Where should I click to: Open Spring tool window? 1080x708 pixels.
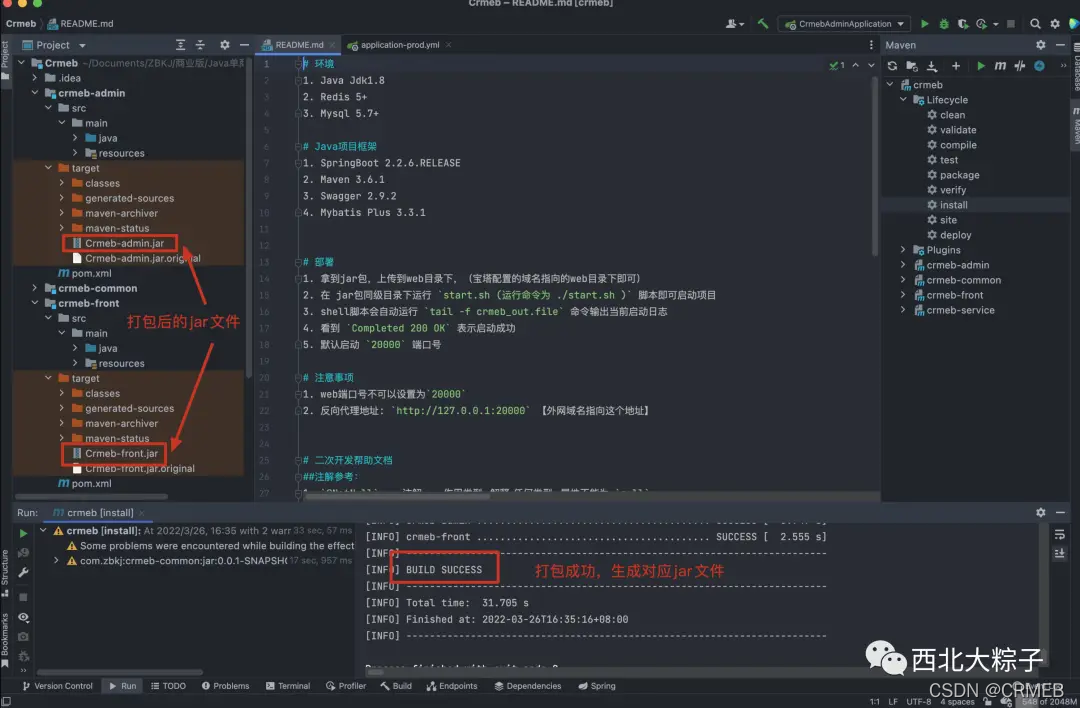click(x=597, y=686)
